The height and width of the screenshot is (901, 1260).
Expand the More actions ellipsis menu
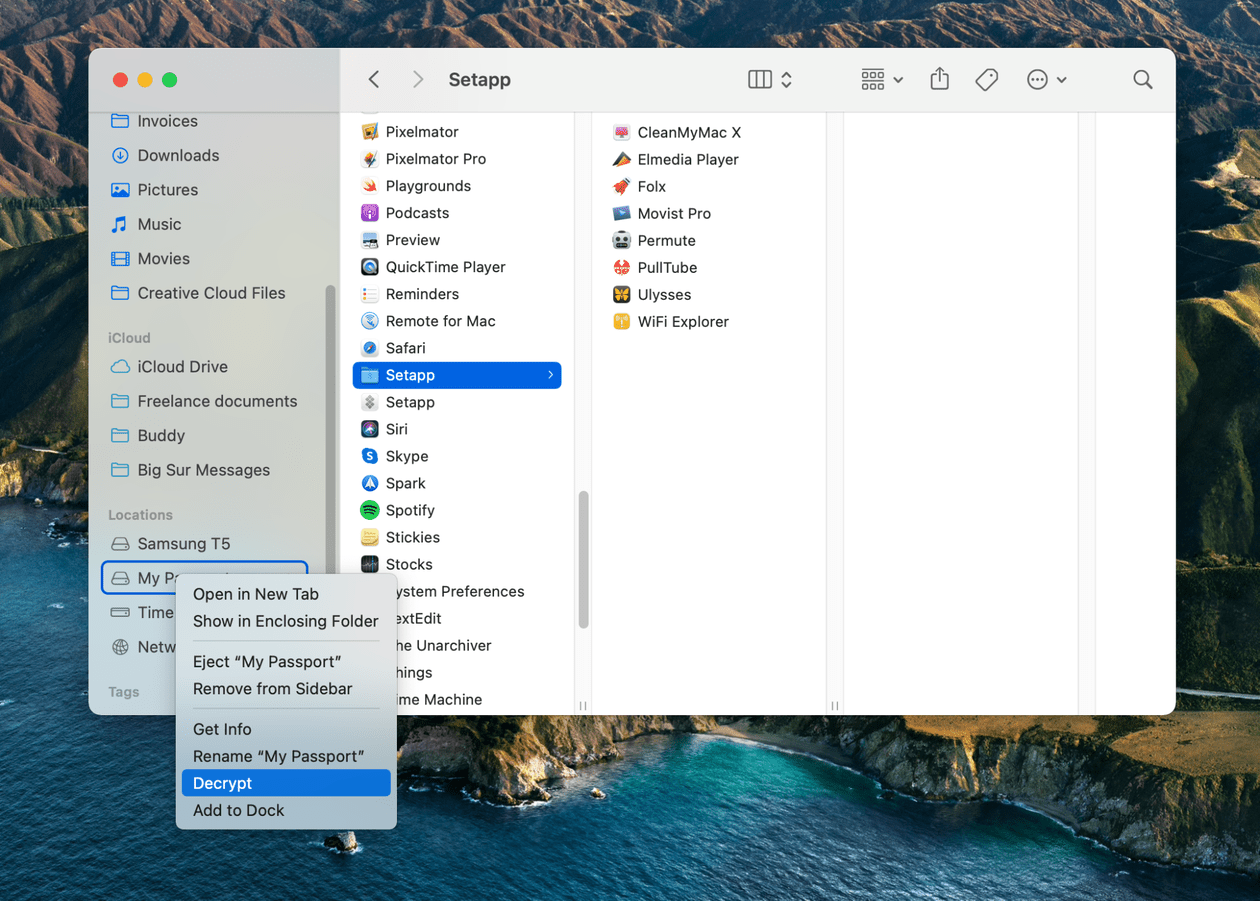(1046, 80)
